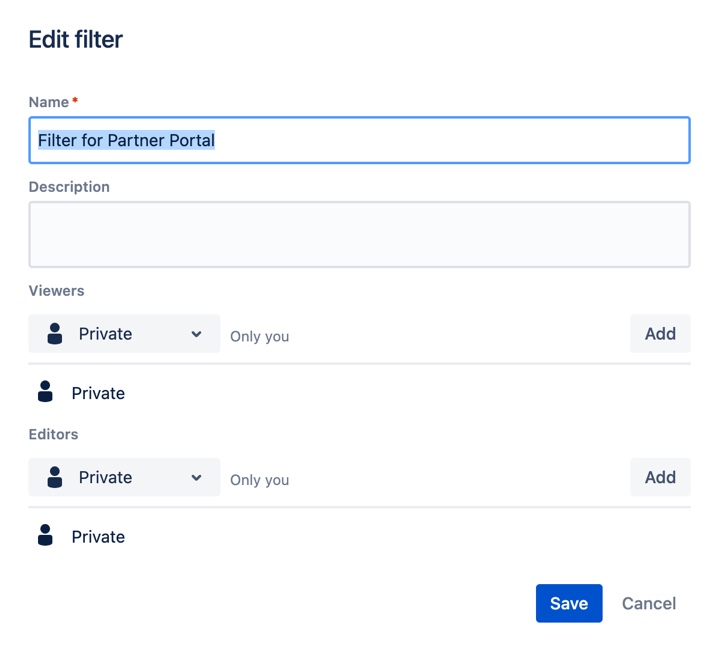Click the chevron arrow in the Editors dropdown

click(196, 477)
